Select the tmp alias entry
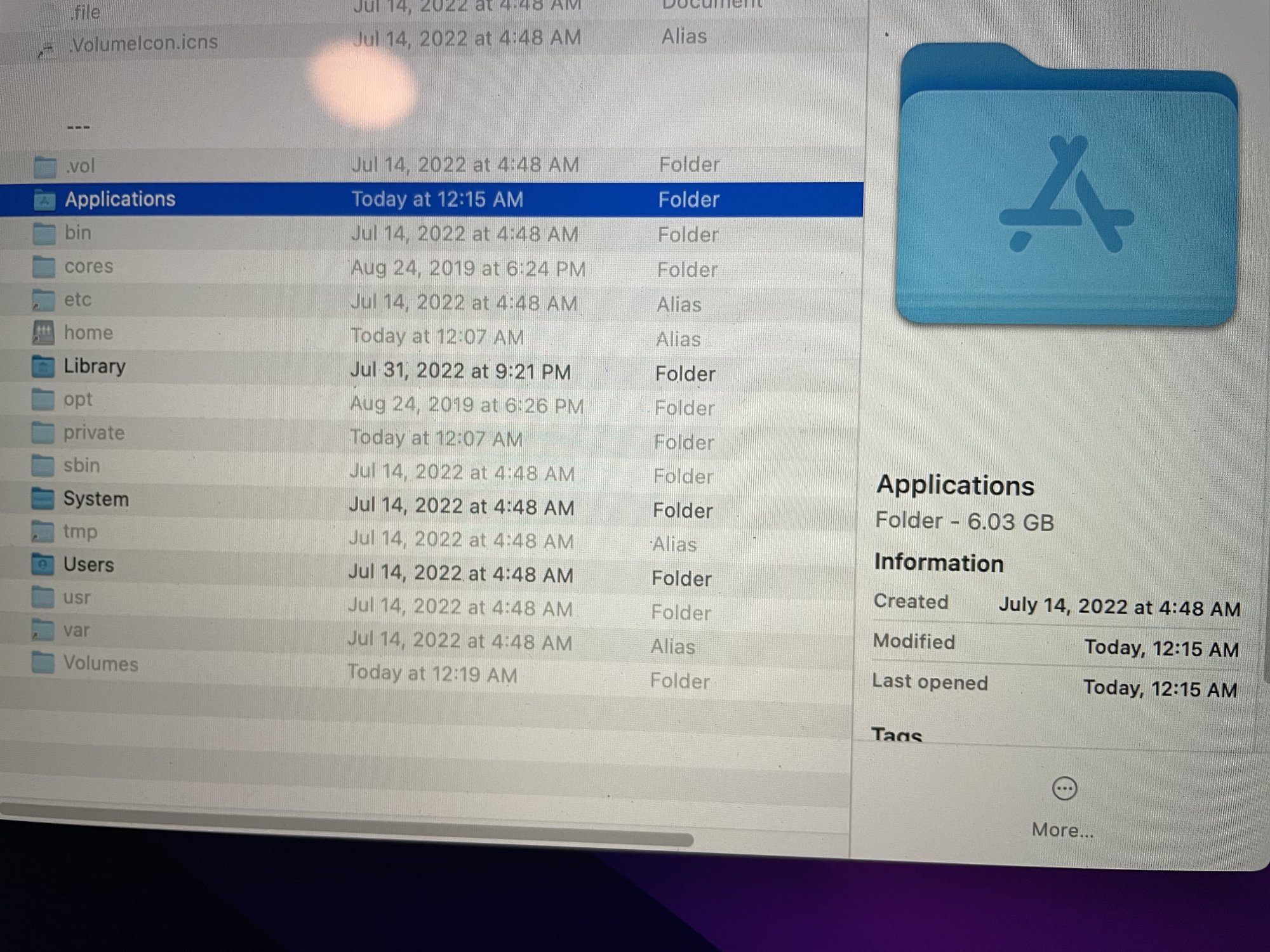The width and height of the screenshot is (1270, 952). pyautogui.click(x=79, y=531)
